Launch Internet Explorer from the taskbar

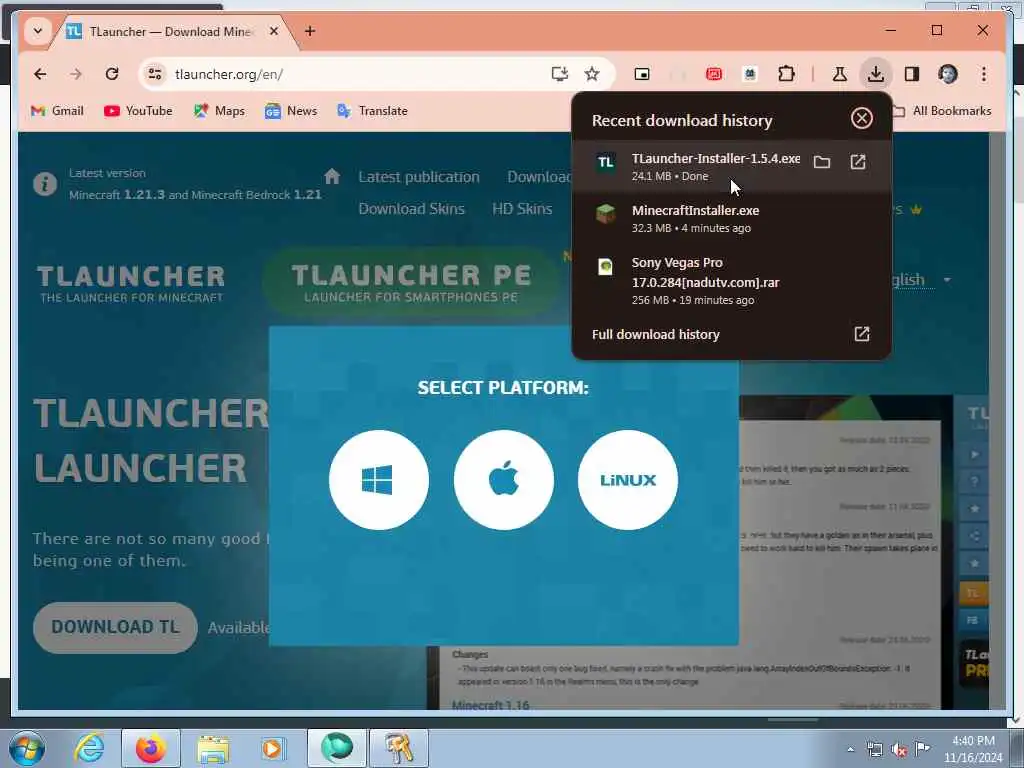[89, 748]
